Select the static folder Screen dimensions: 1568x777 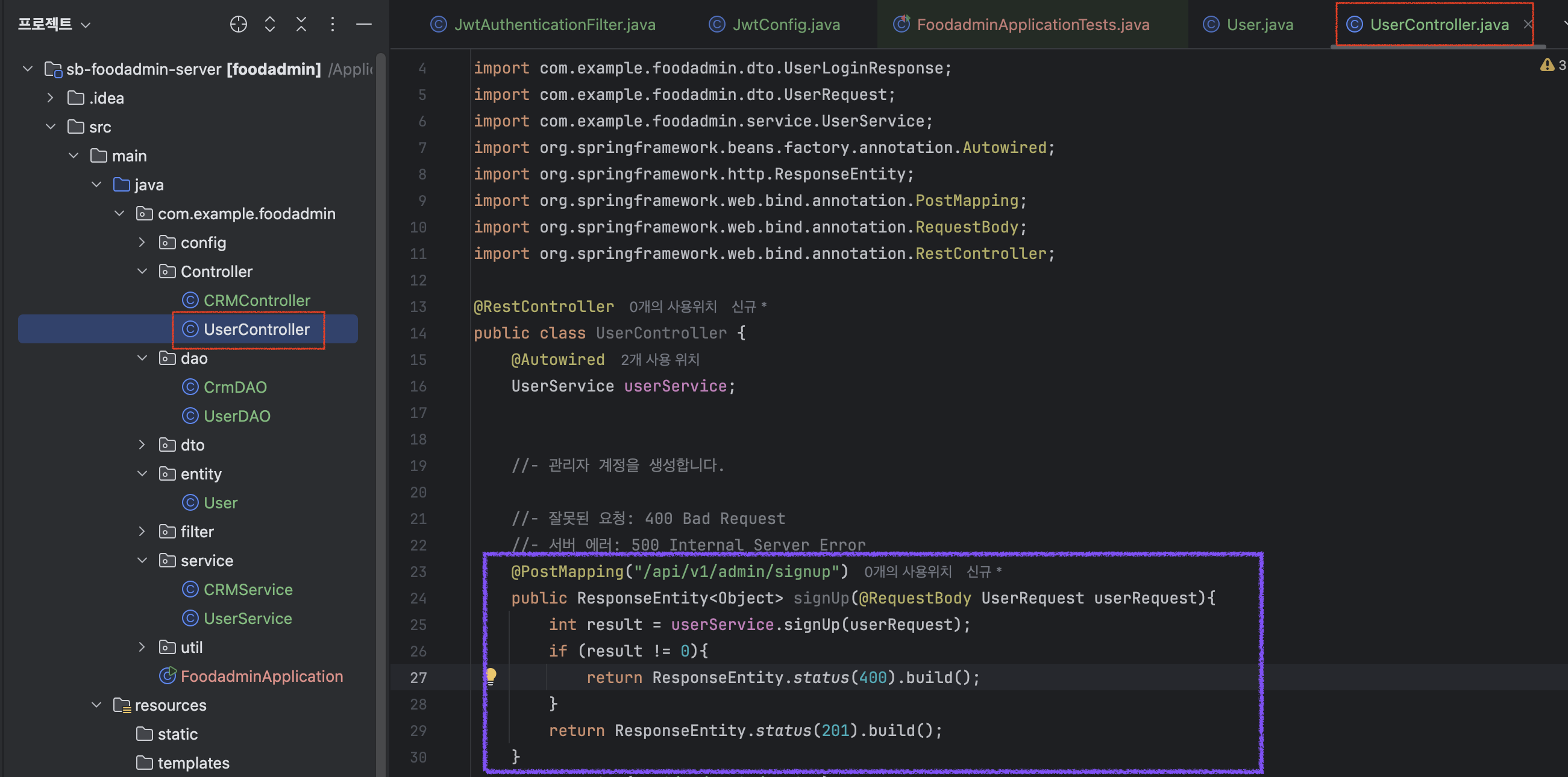pyautogui.click(x=178, y=734)
